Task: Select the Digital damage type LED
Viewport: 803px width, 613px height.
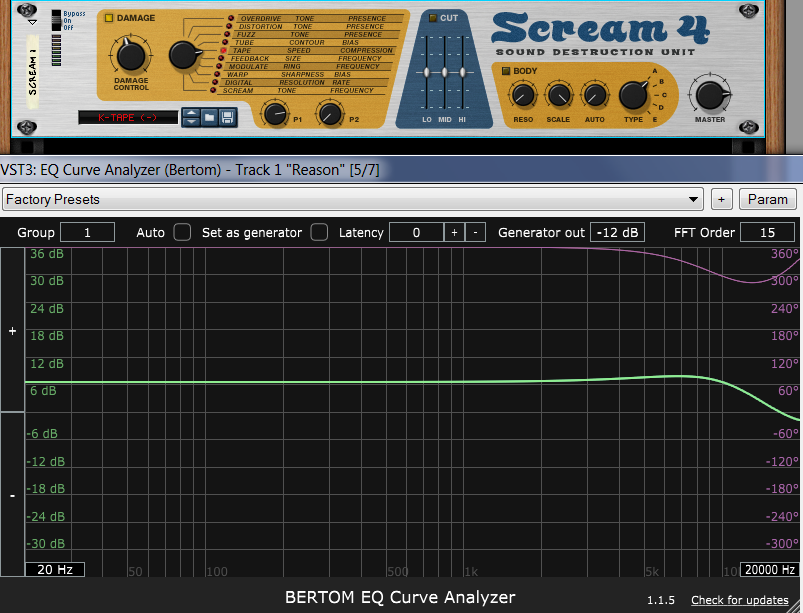Action: (215, 82)
